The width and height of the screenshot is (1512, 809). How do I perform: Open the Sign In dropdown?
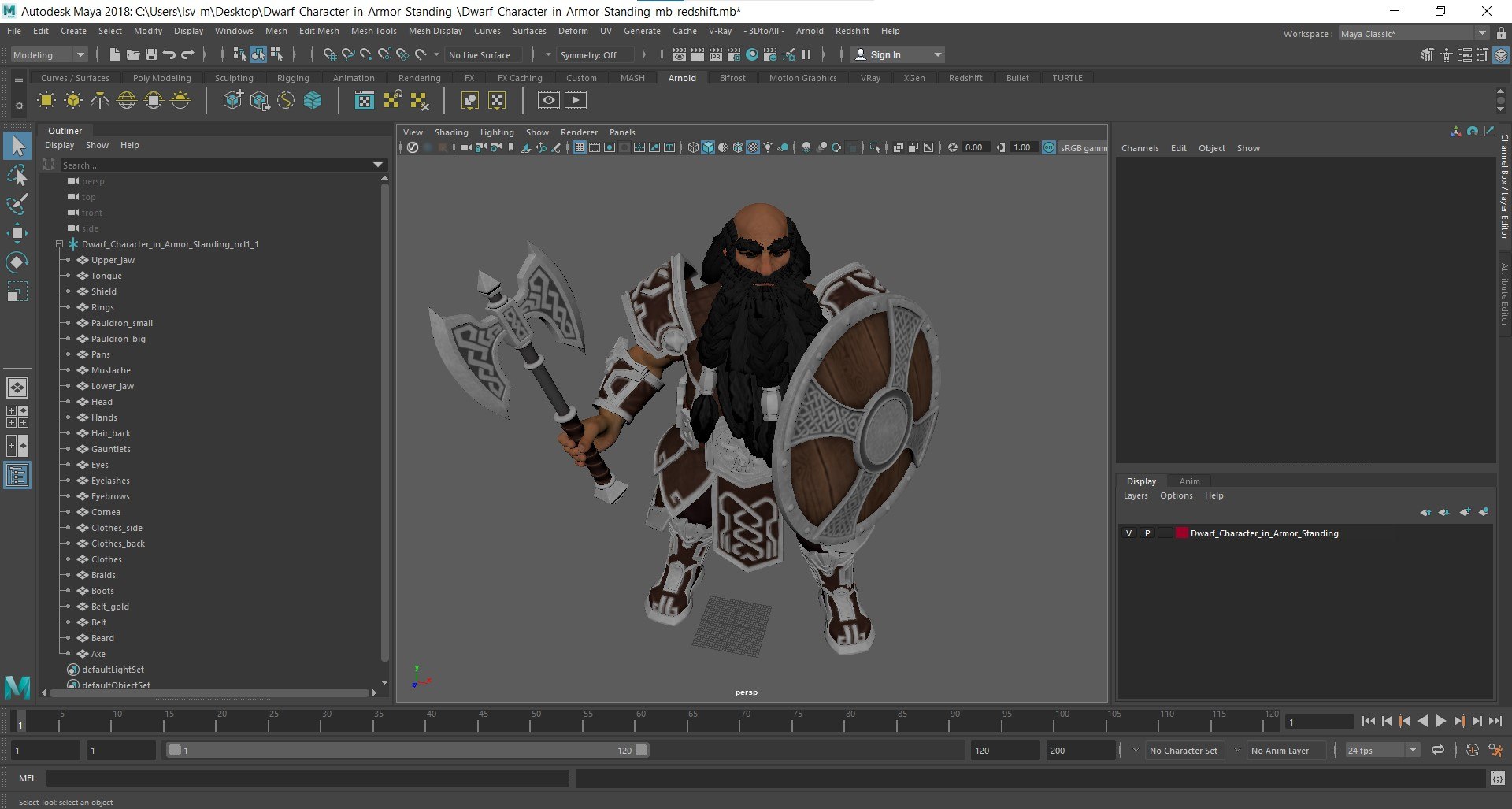click(x=899, y=54)
